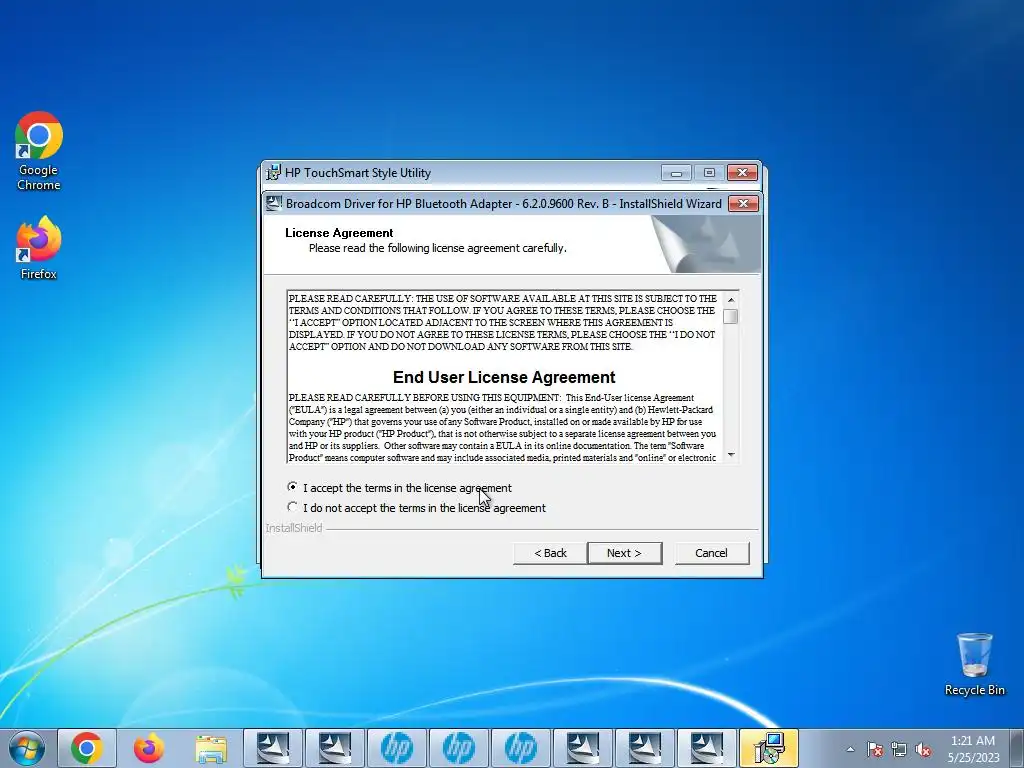1024x768 pixels.
Task: Click "Please read the following license agreement carefully"
Action: point(438,248)
